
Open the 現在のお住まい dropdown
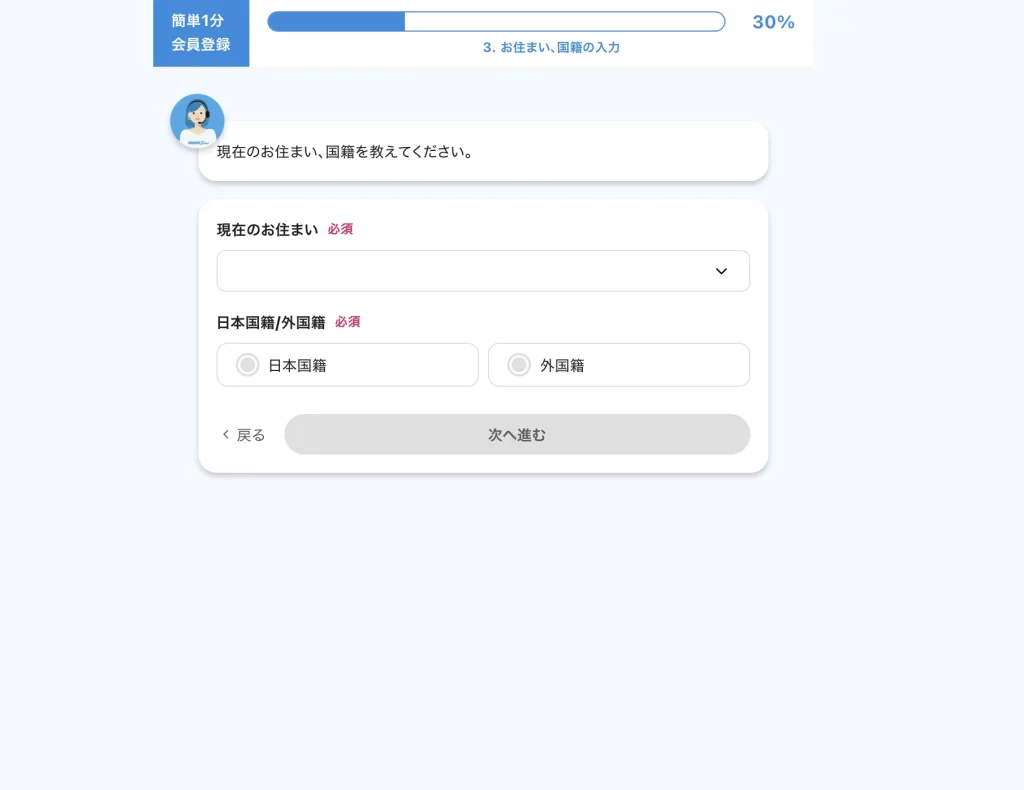(483, 271)
